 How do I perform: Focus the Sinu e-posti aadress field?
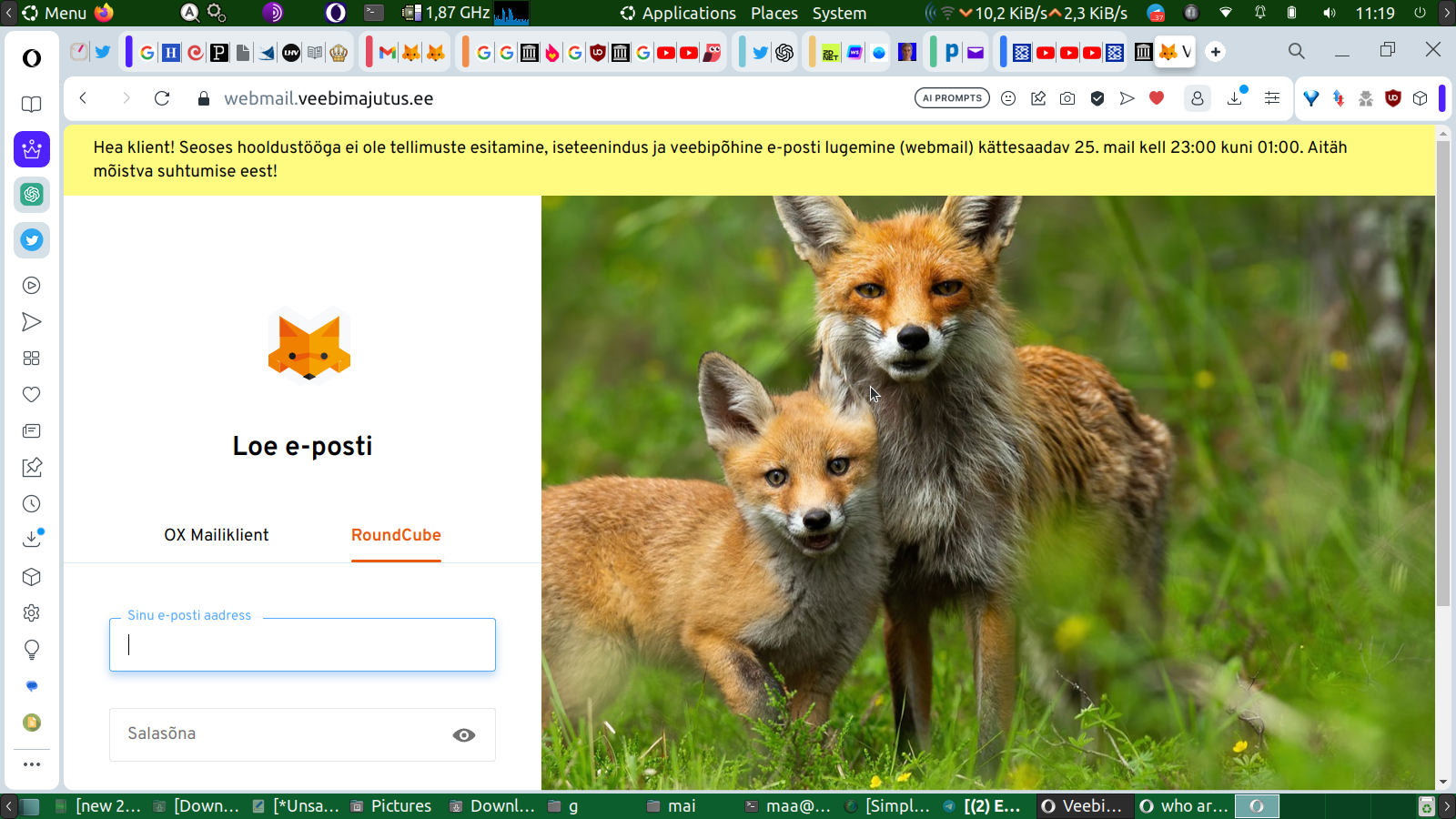pyautogui.click(x=302, y=644)
